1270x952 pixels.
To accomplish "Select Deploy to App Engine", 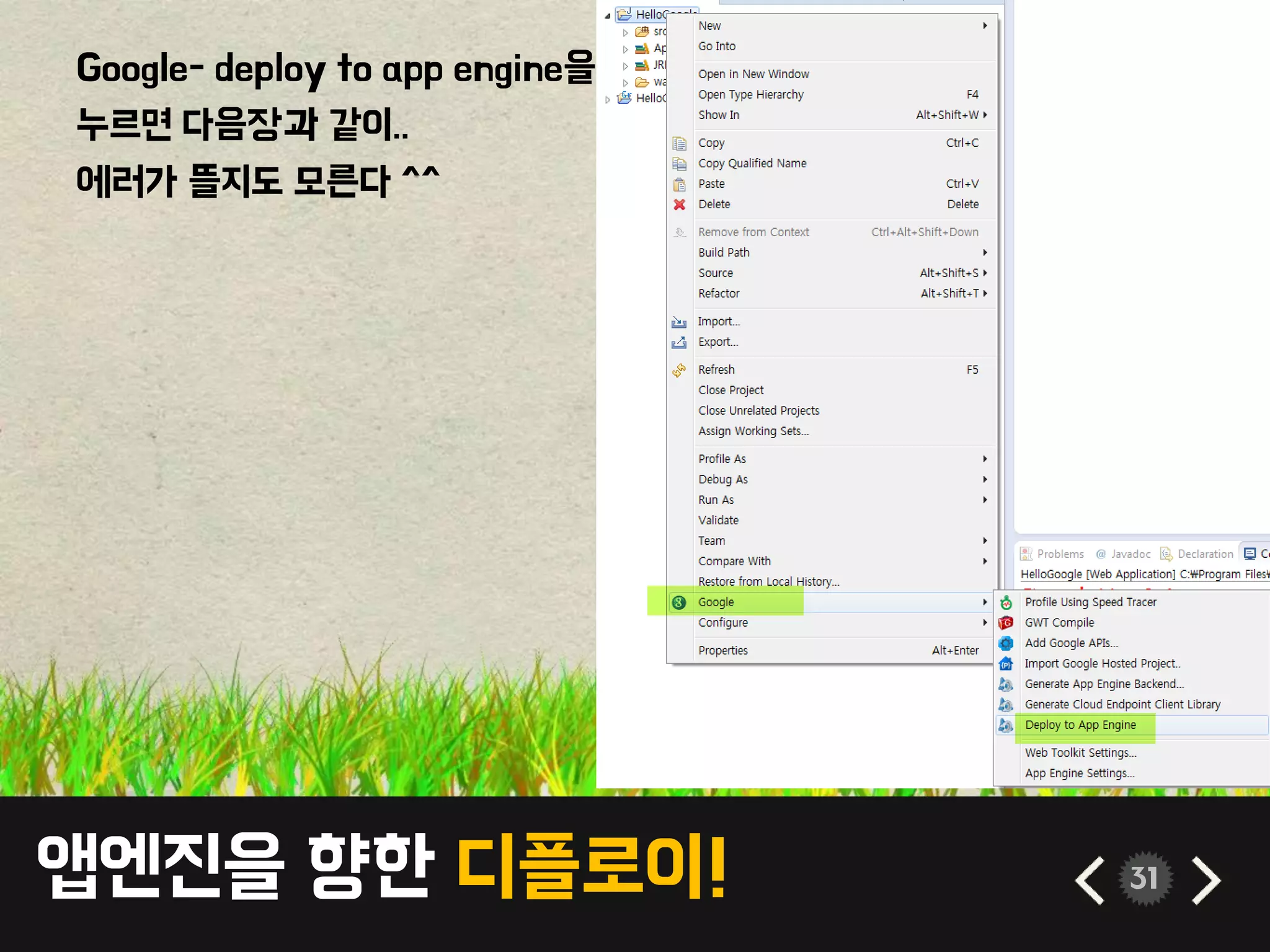I will [x=1131, y=725].
